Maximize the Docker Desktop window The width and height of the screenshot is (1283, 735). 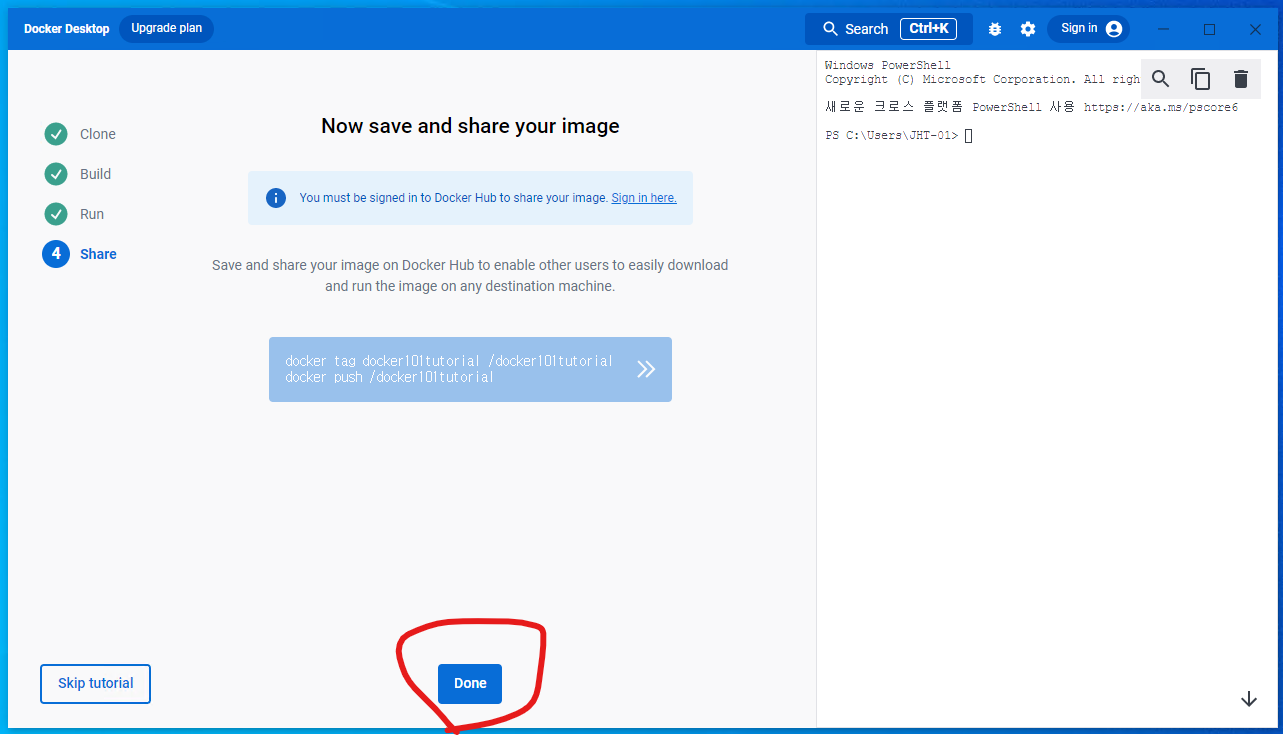click(x=1209, y=29)
